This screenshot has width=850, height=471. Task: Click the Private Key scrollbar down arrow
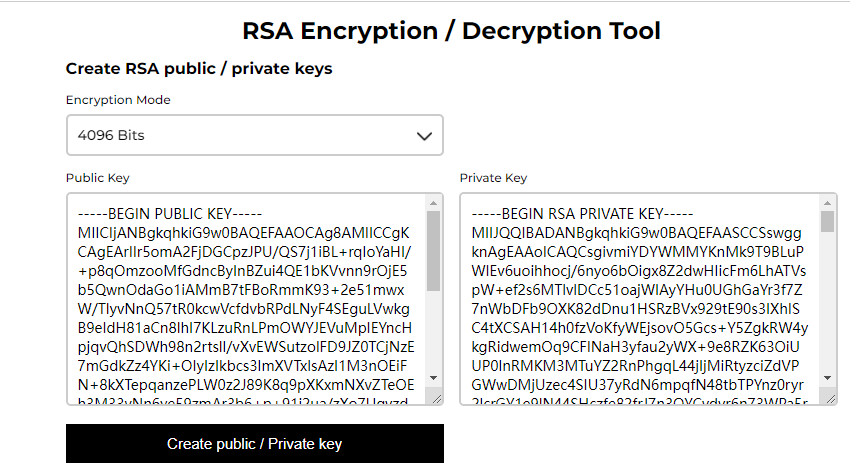pyautogui.click(x=827, y=378)
